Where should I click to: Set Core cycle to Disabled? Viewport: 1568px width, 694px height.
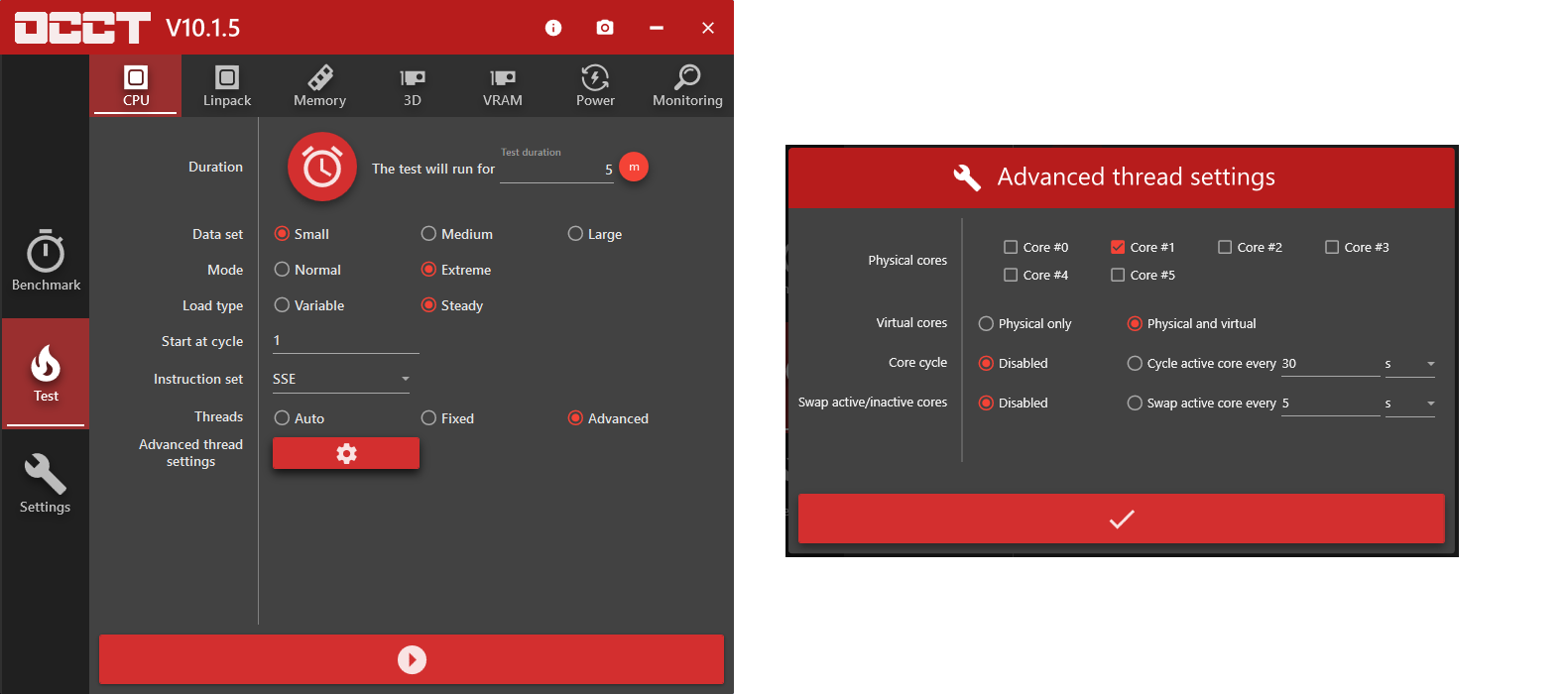pos(1014,363)
